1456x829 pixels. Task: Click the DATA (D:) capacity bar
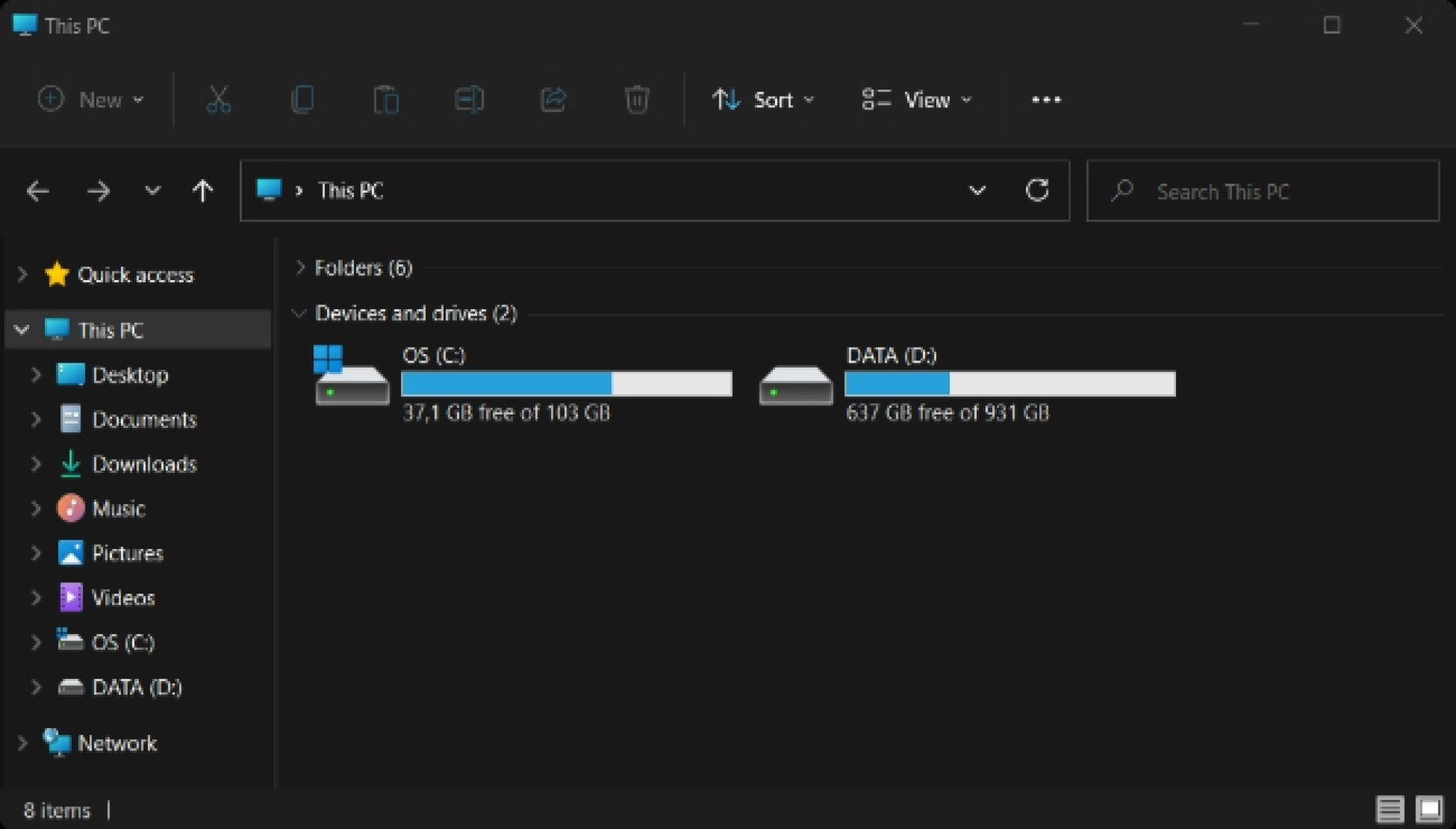[x=1010, y=384]
